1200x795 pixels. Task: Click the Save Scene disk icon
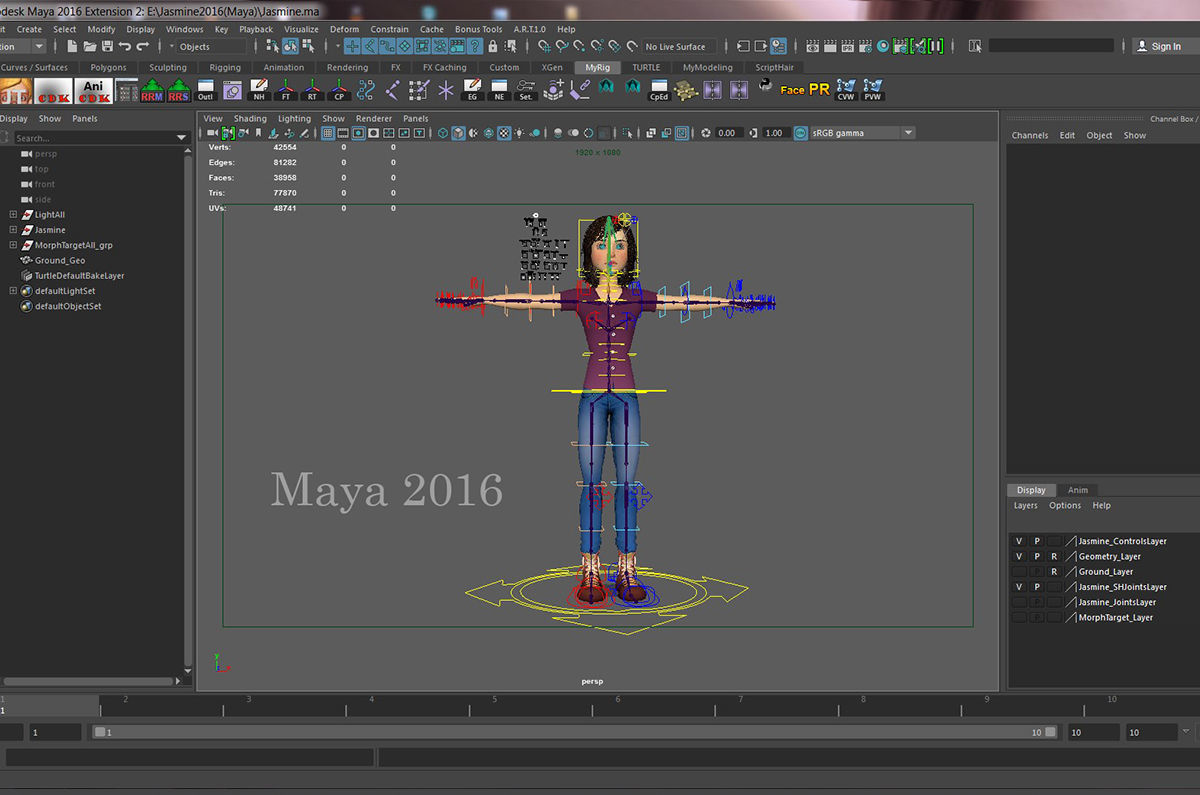107,46
